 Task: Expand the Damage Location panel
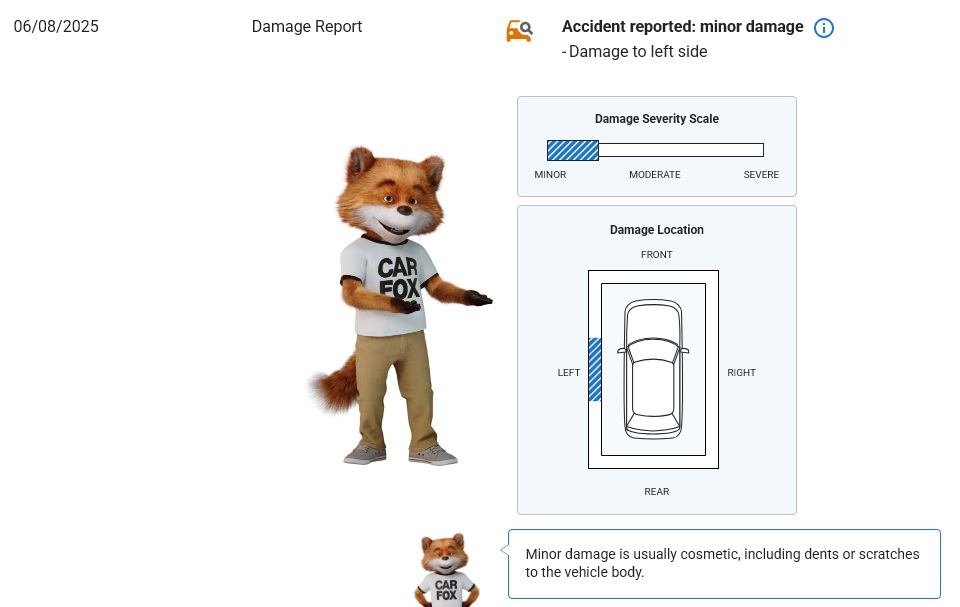tap(656, 230)
